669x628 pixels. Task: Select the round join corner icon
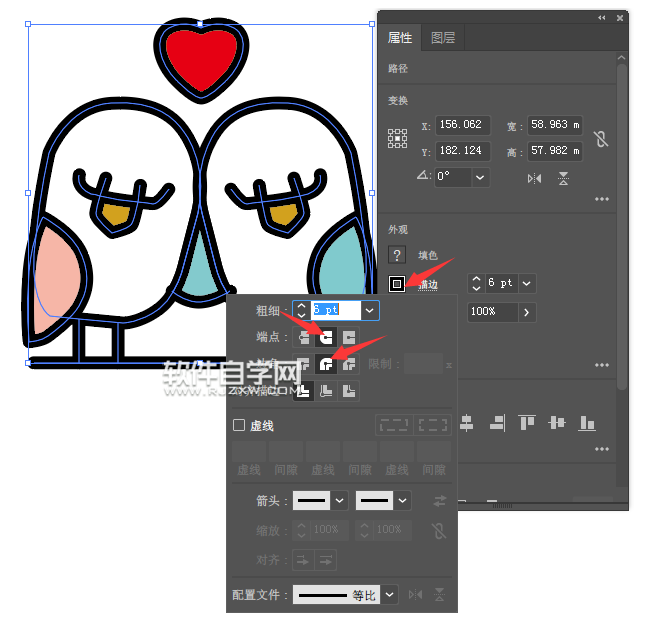click(x=326, y=364)
